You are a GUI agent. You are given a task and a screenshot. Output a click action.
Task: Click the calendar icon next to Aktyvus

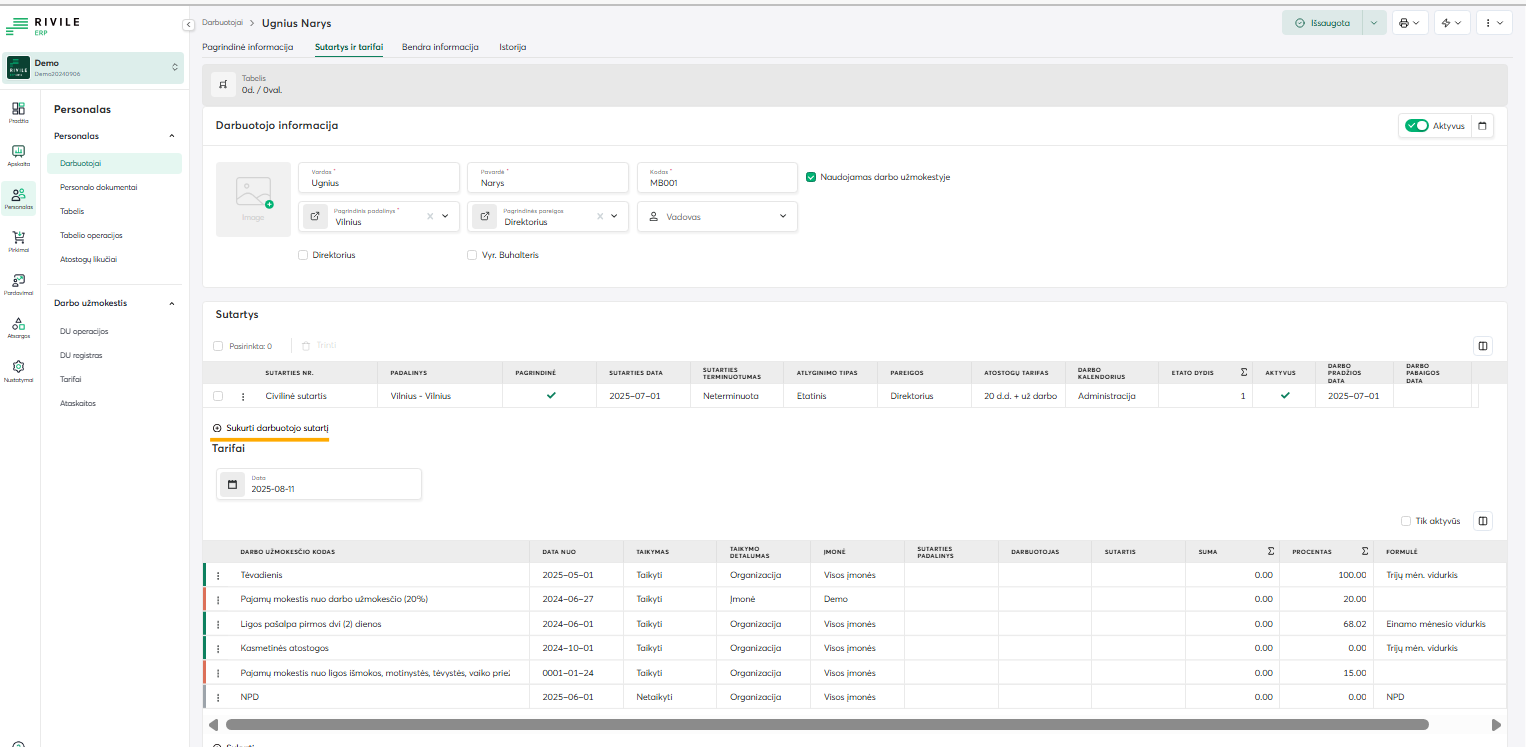[x=1483, y=126]
